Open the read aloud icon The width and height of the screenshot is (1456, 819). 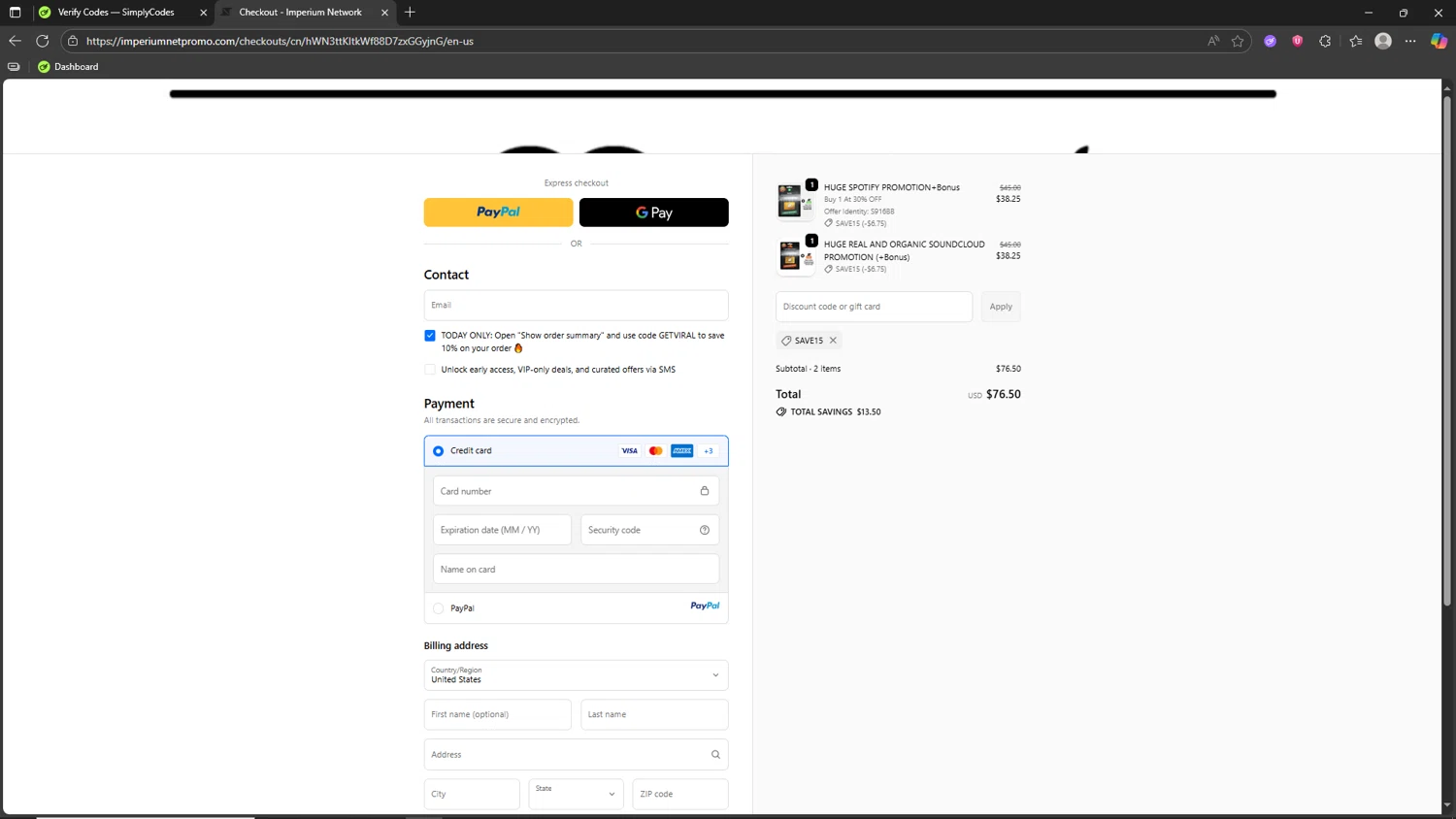[1213, 41]
